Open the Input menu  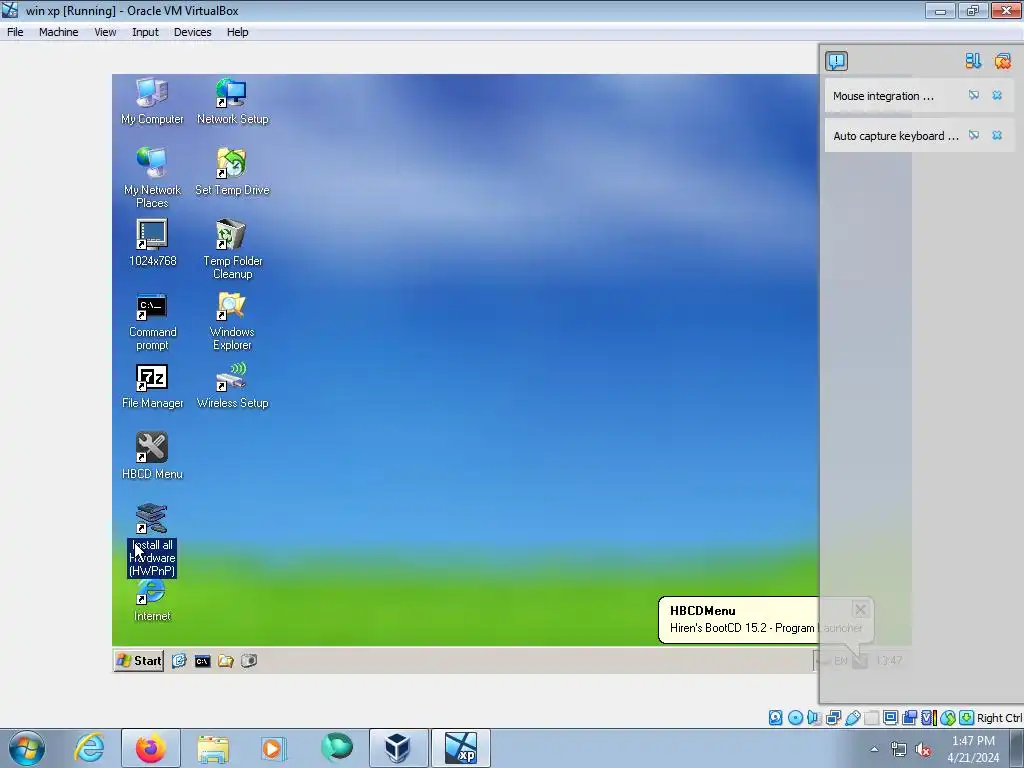[145, 32]
